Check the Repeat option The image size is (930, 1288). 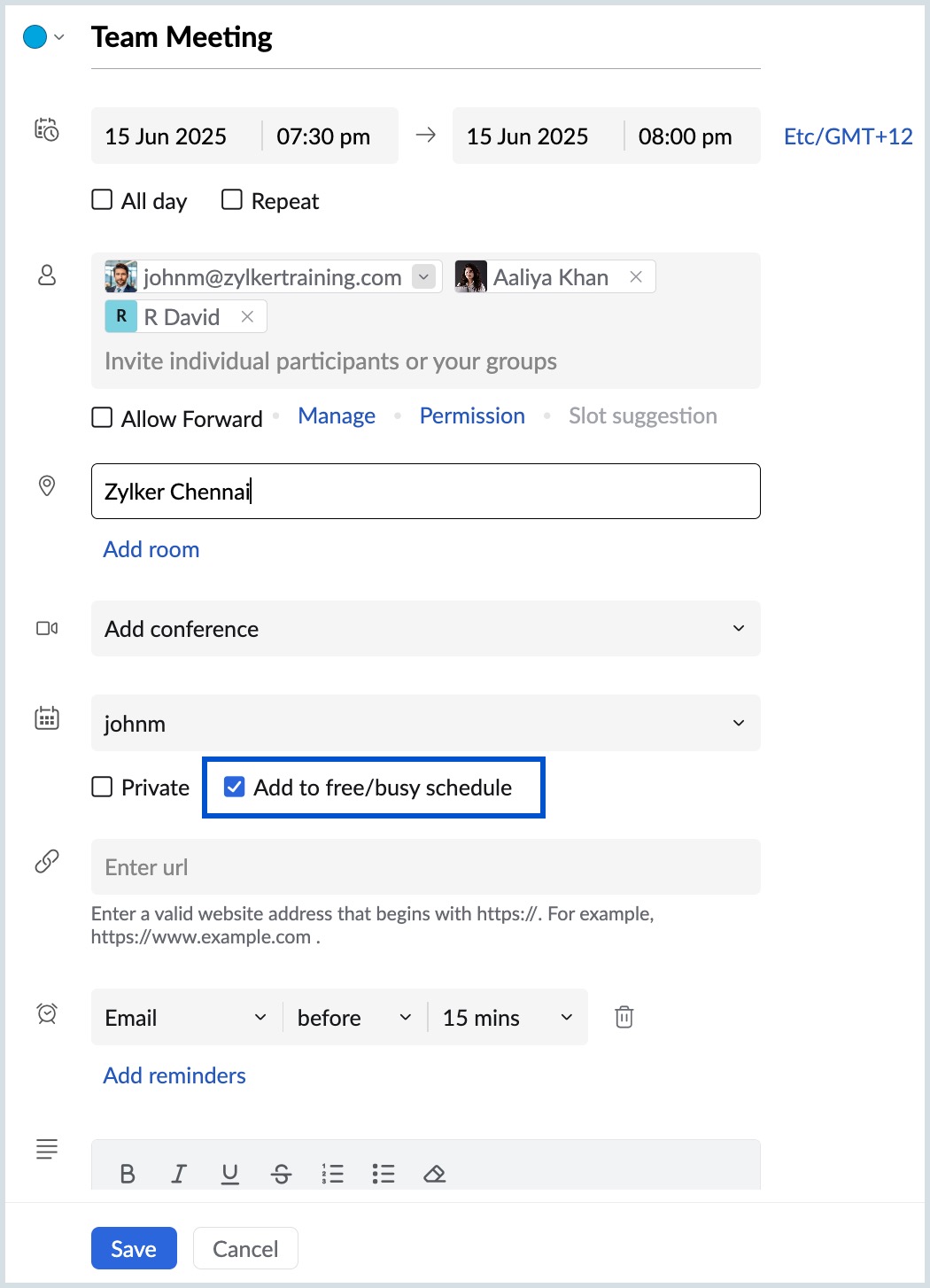pos(232,200)
